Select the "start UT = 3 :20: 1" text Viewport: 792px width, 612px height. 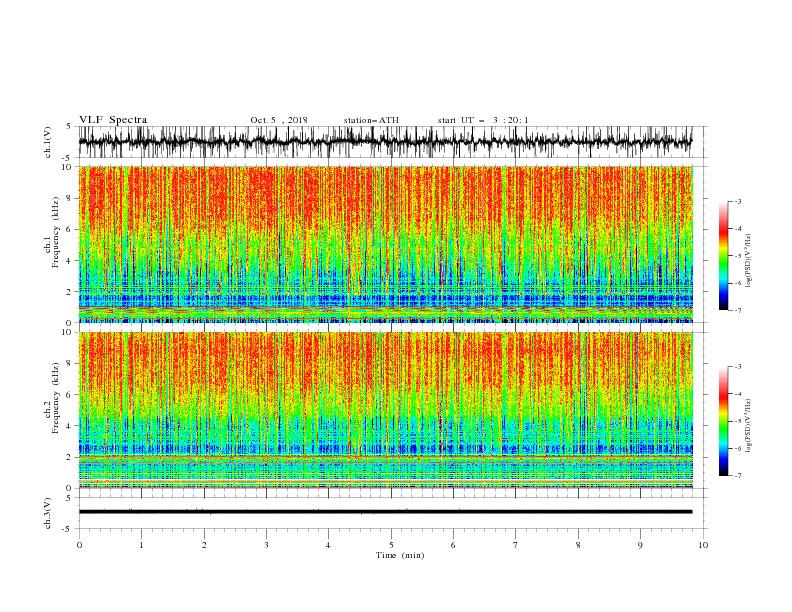click(x=483, y=120)
